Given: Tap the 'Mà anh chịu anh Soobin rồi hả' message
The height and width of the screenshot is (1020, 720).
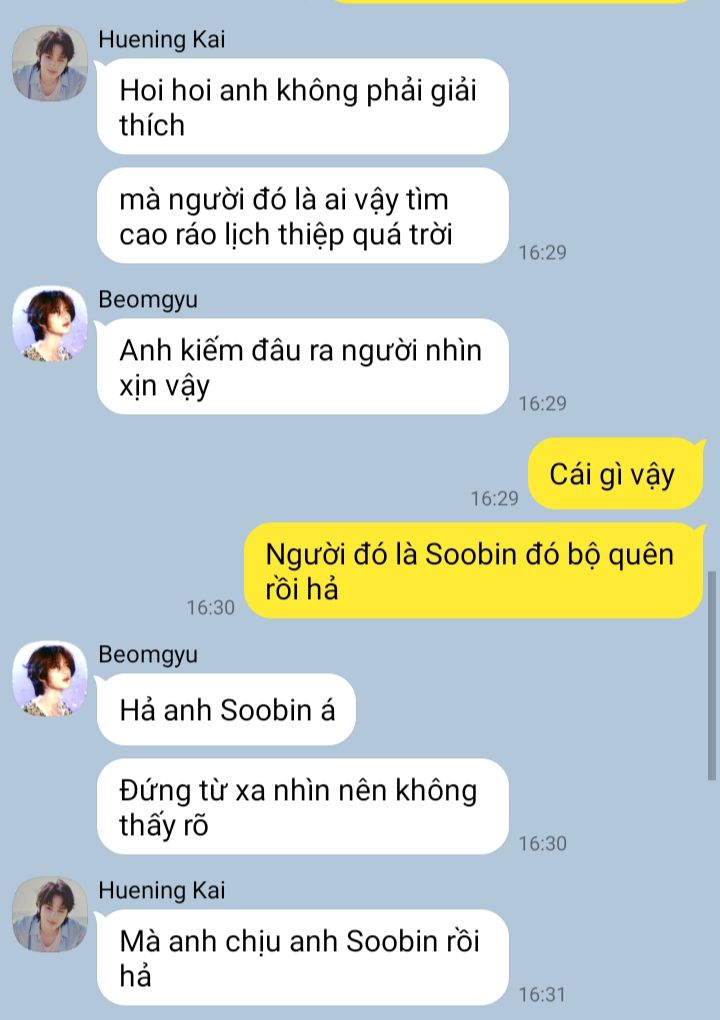Looking at the screenshot, I should (302, 958).
